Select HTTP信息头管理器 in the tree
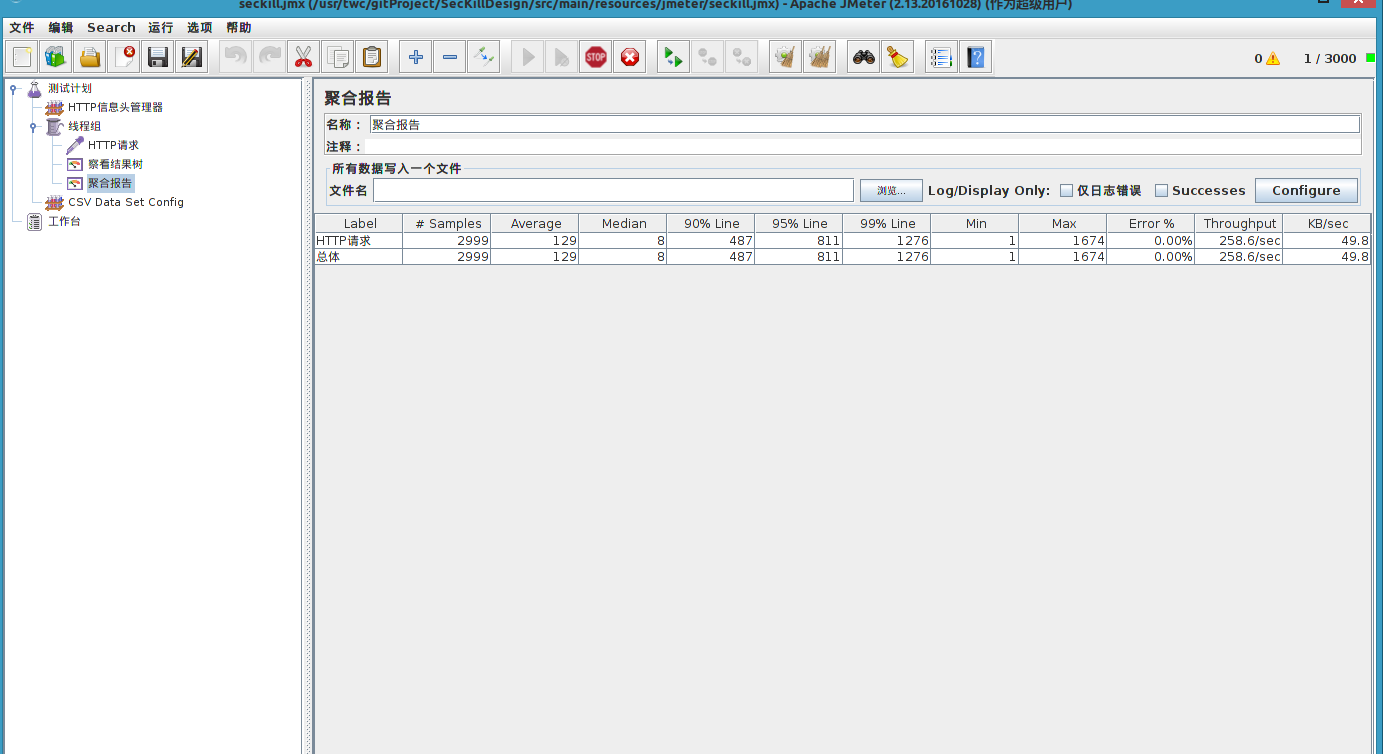Image resolution: width=1383 pixels, height=754 pixels. pyautogui.click(x=115, y=107)
